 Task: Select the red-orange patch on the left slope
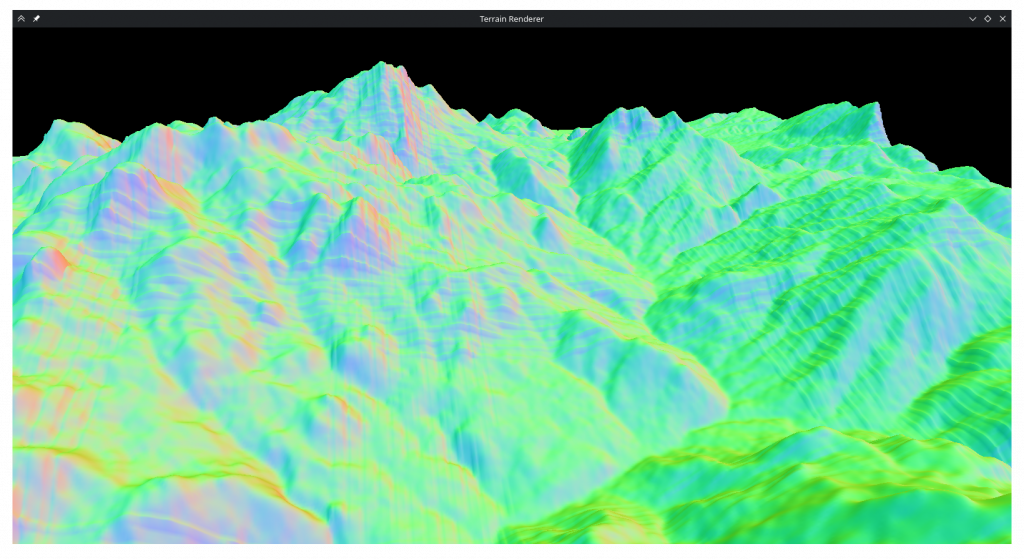(57, 262)
